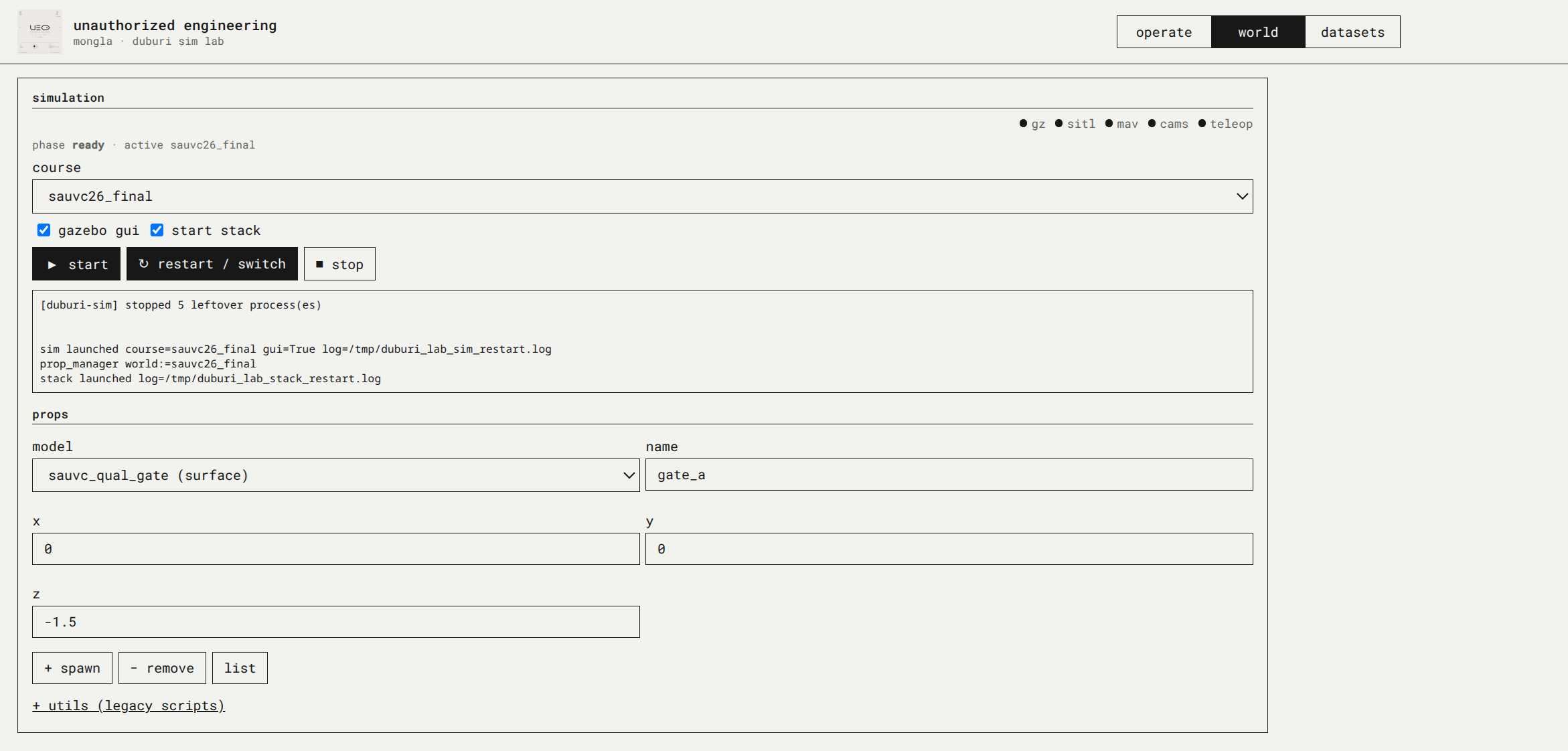Click the 'prop_manager world:=sauvc26_final' log line
Image resolution: width=1568 pixels, height=751 pixels.
tap(148, 364)
